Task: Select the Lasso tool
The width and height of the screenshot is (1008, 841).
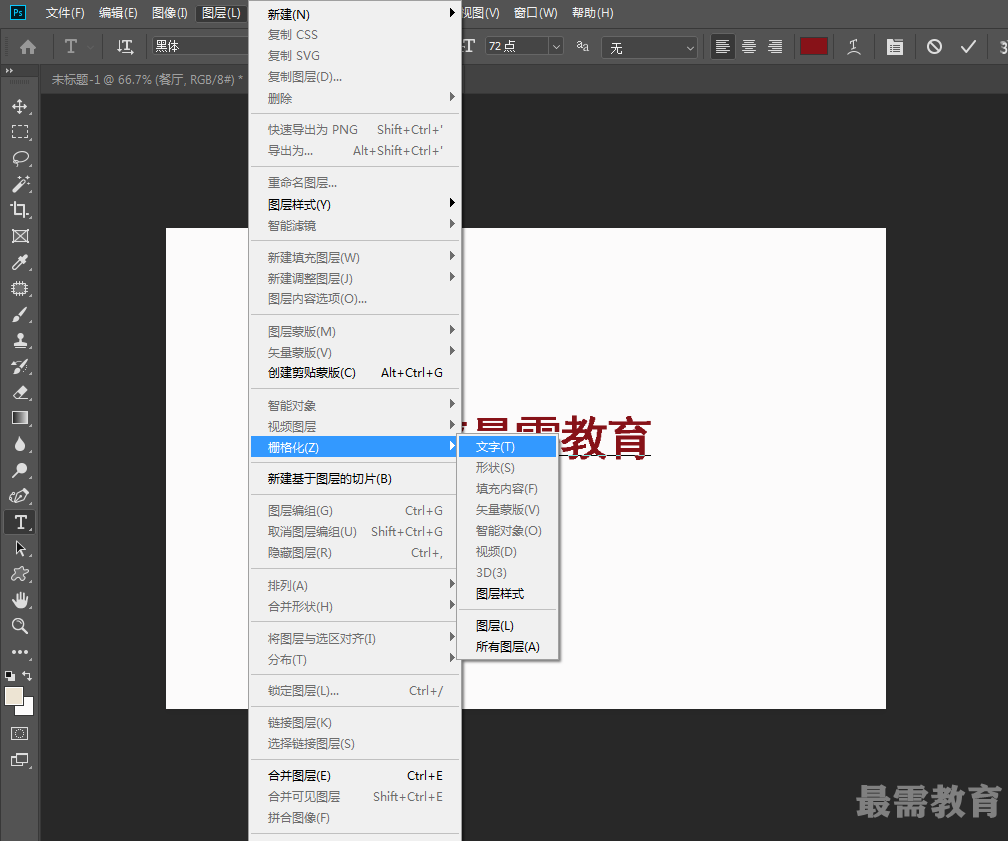Action: click(x=20, y=158)
